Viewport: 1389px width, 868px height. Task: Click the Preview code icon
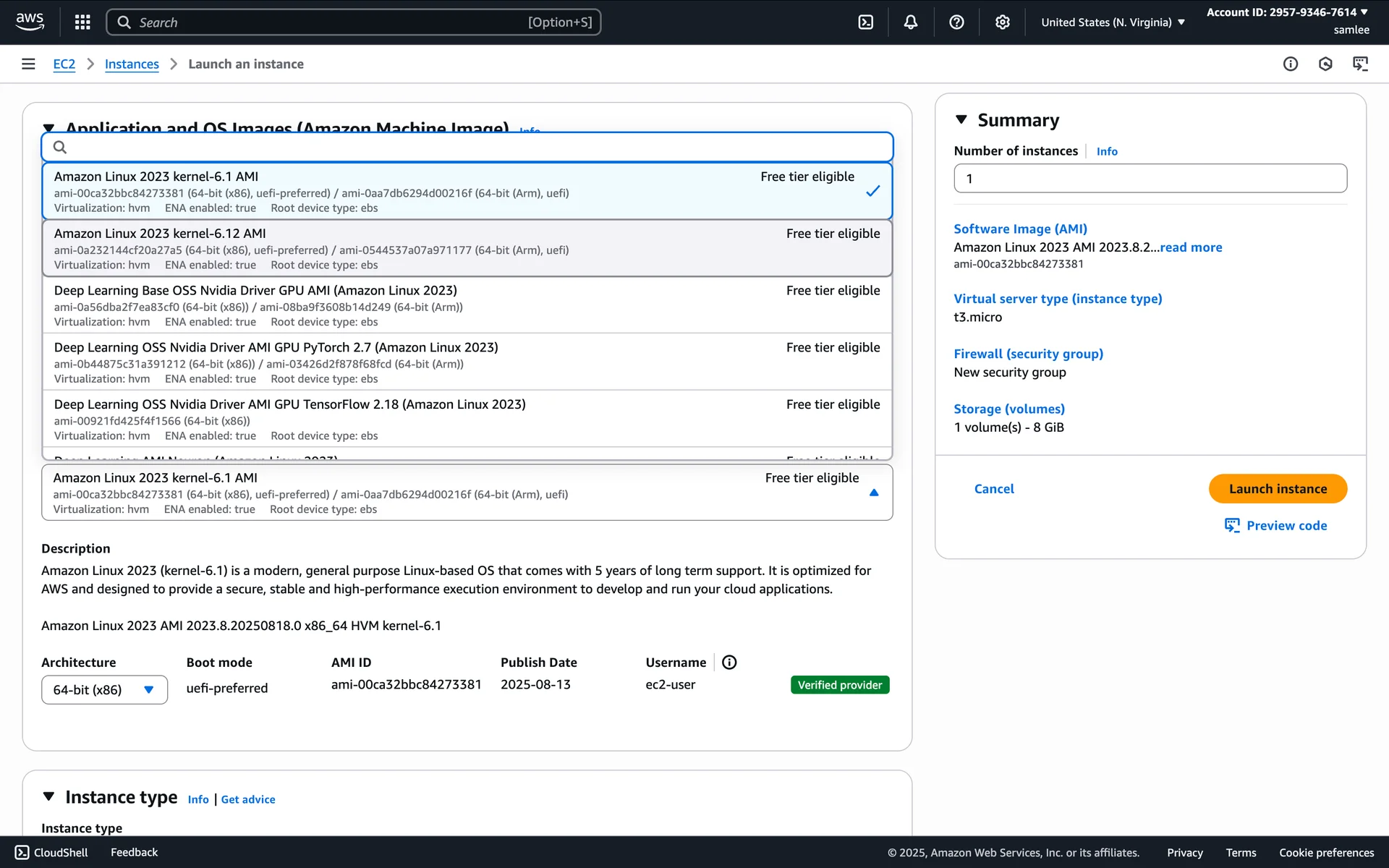coord(1232,525)
